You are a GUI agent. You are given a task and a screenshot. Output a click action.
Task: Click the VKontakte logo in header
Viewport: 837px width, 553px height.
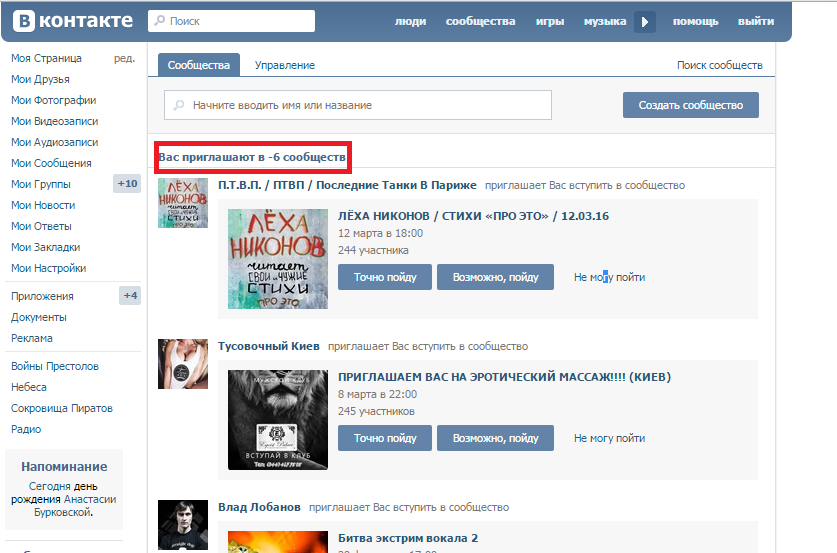70,21
